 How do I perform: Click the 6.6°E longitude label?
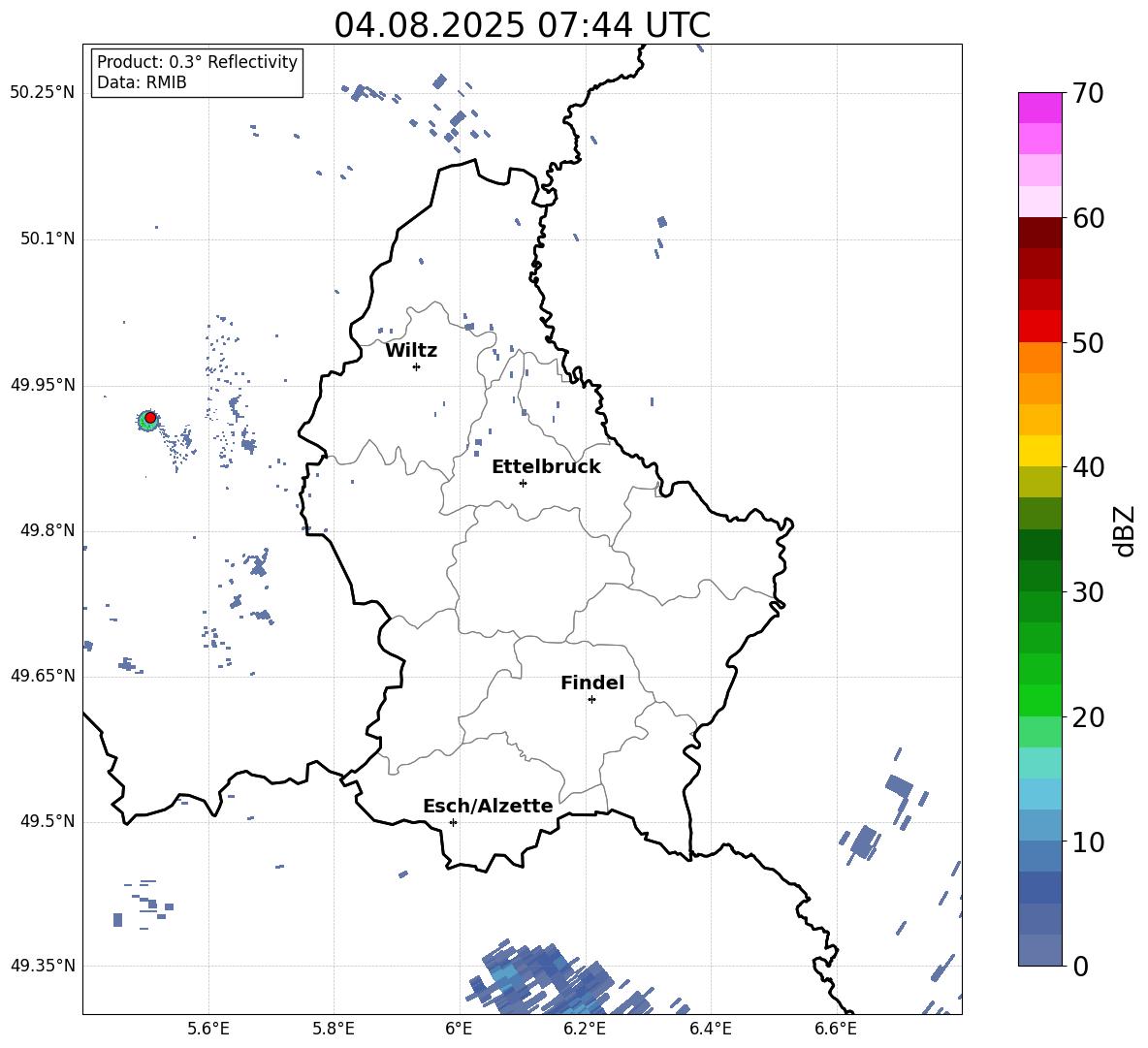[836, 1030]
